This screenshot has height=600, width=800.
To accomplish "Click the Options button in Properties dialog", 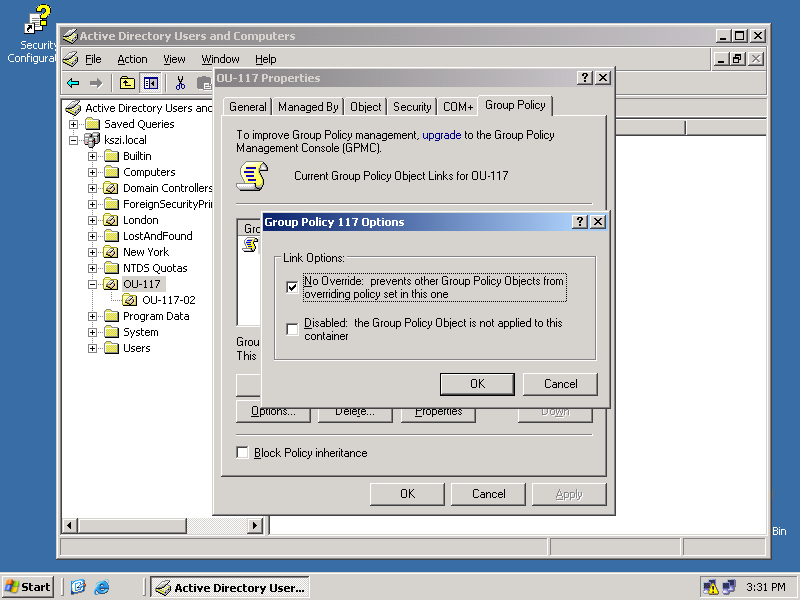I will point(273,413).
